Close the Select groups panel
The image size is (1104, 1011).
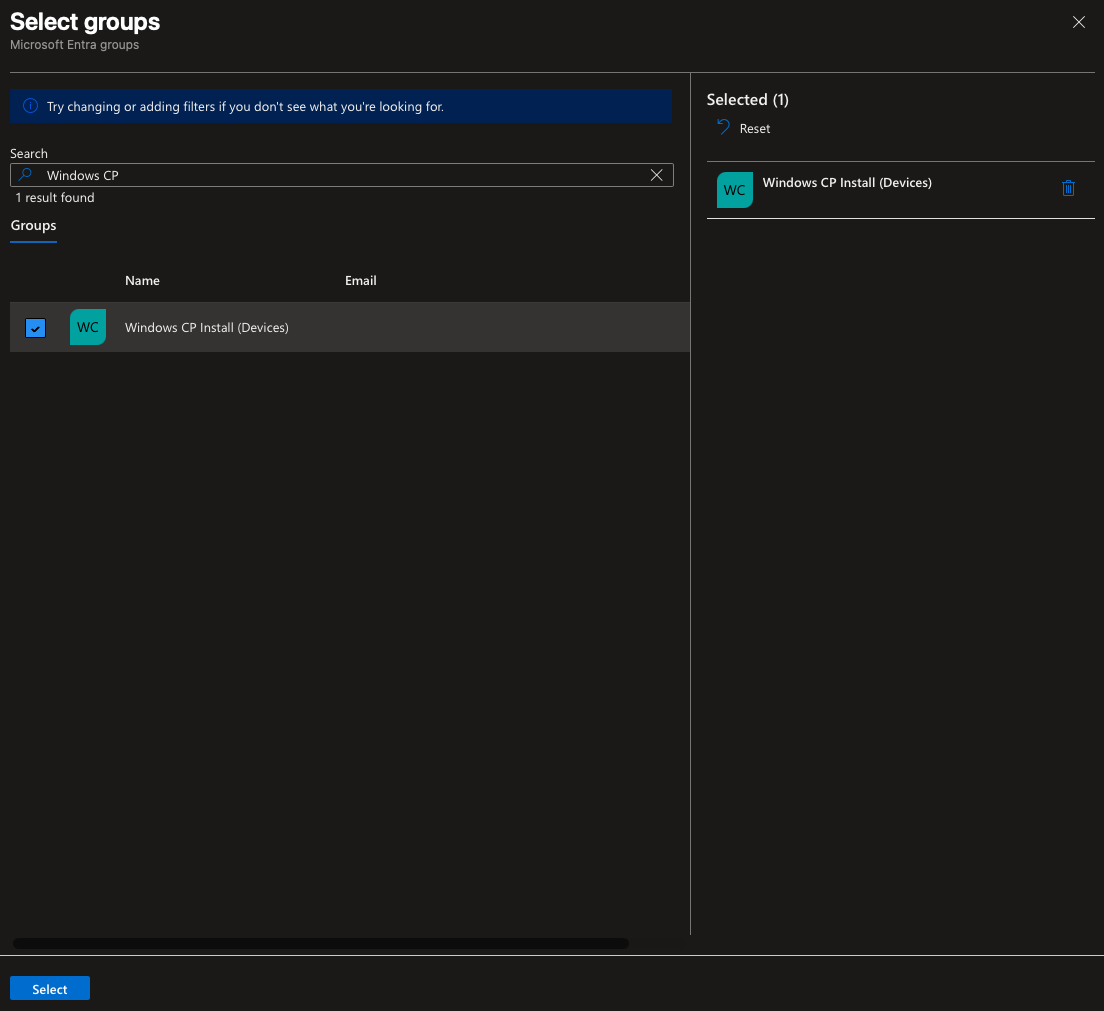1078,23
